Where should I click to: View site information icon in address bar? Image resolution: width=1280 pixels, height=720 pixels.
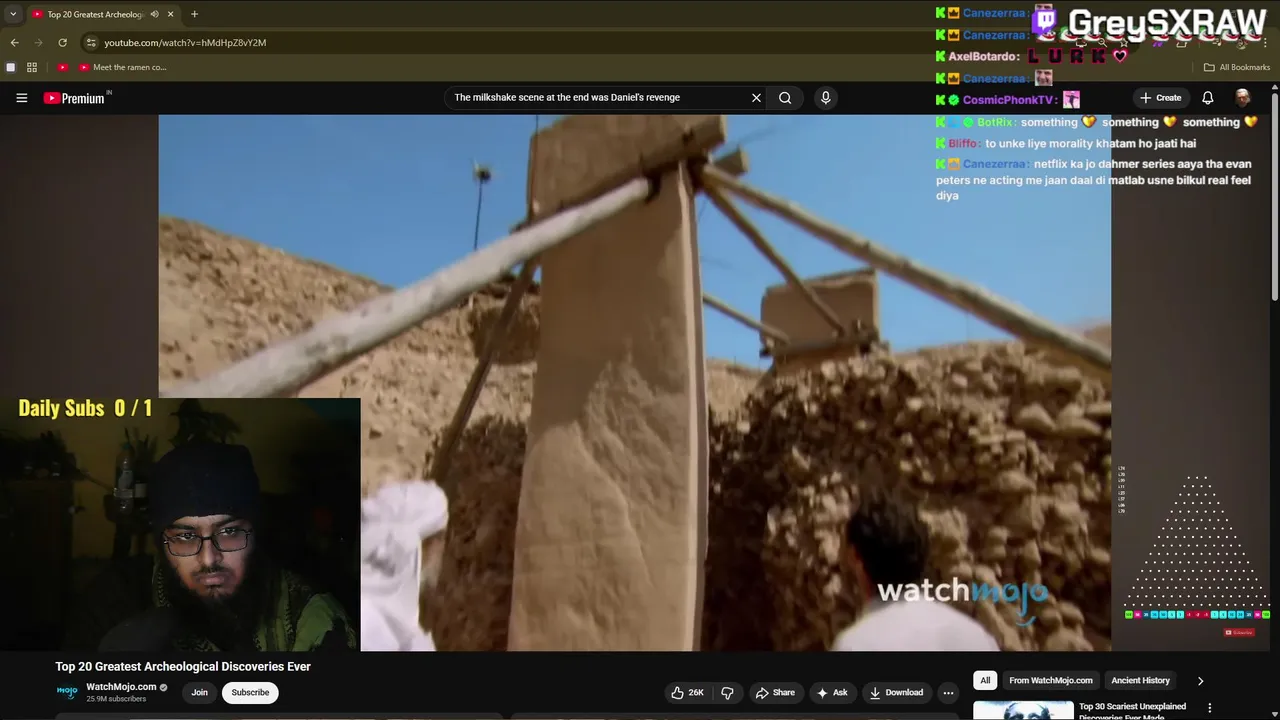(91, 43)
